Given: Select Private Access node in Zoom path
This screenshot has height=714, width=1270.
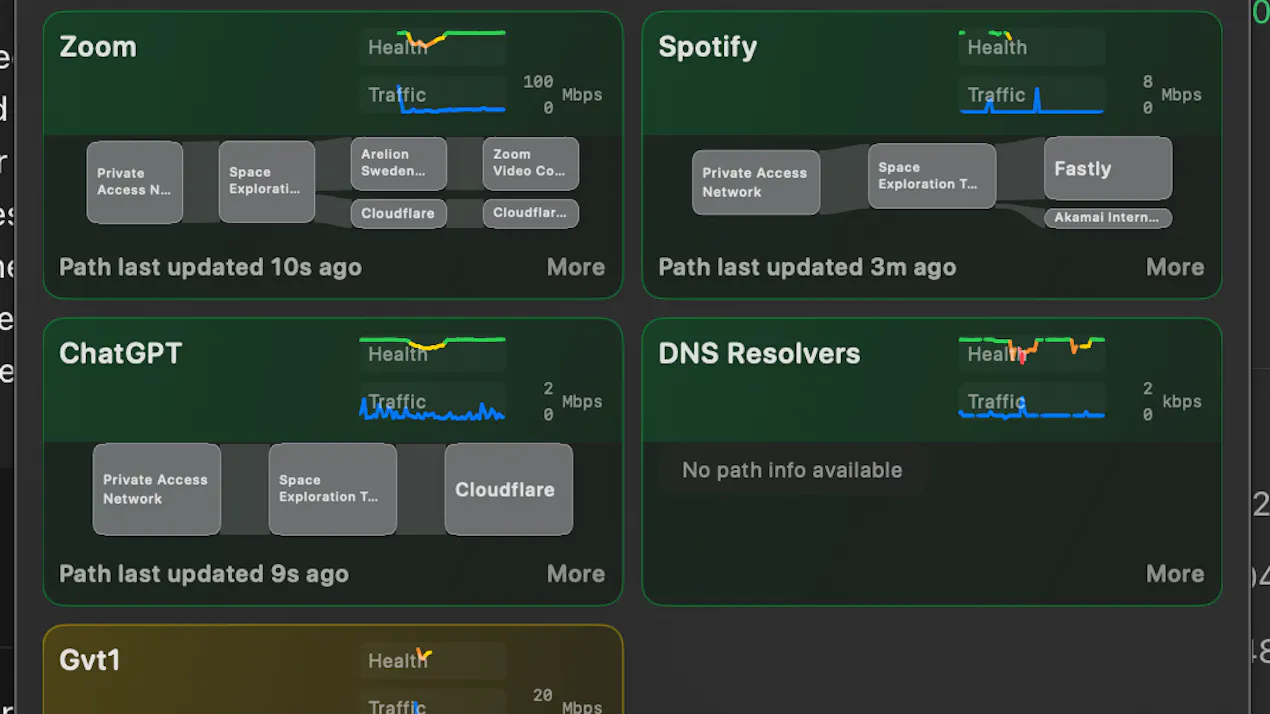Looking at the screenshot, I should click(x=135, y=182).
